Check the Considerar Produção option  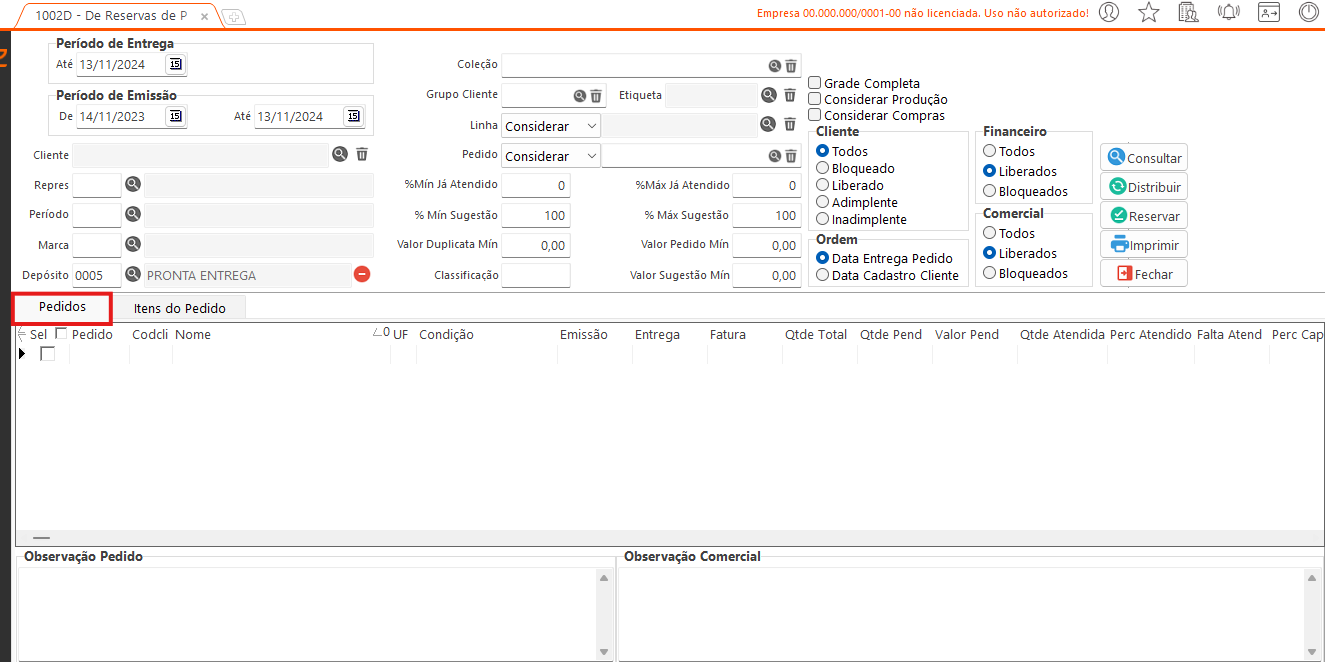tap(815, 99)
